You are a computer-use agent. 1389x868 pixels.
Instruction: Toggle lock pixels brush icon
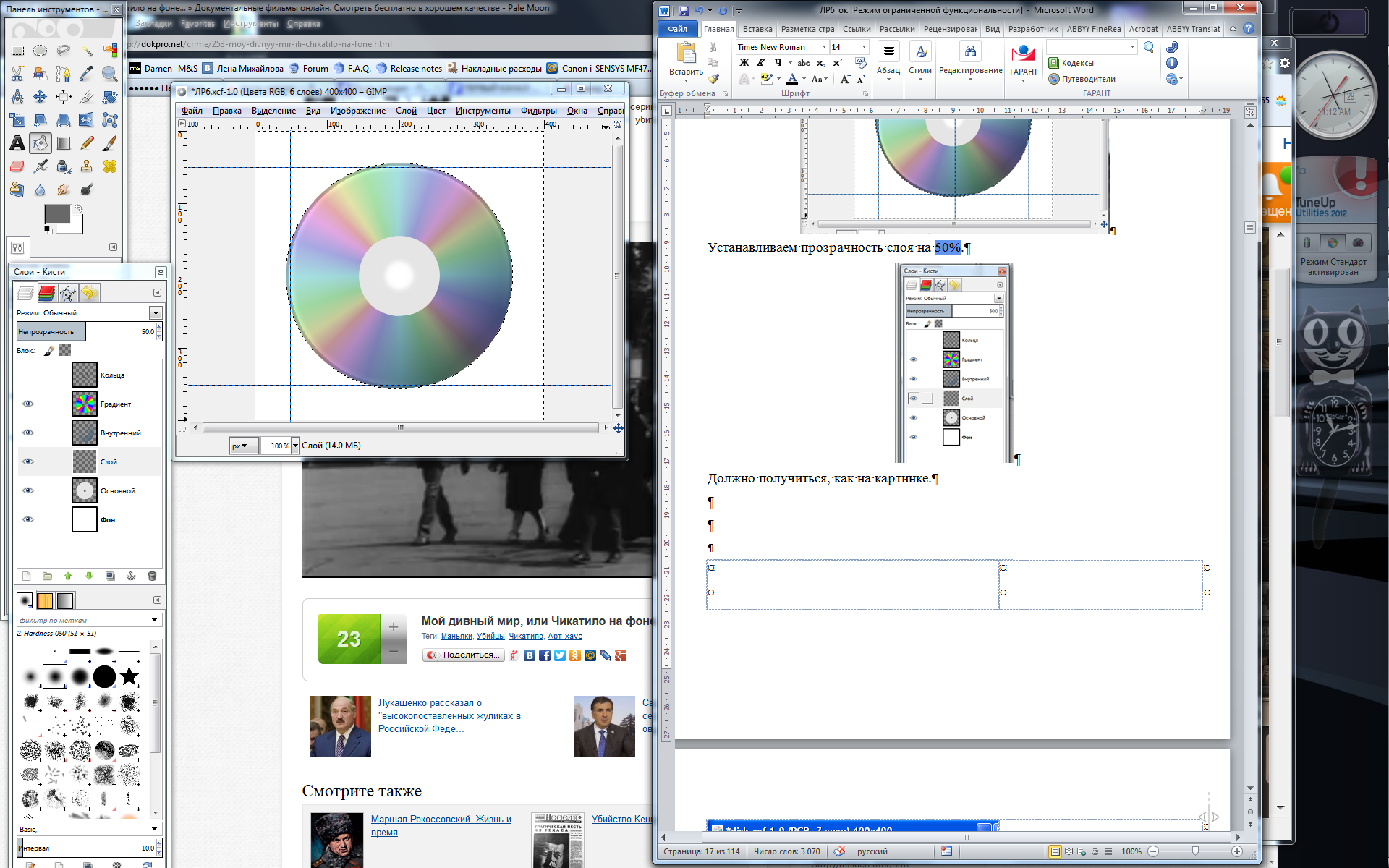click(x=49, y=351)
